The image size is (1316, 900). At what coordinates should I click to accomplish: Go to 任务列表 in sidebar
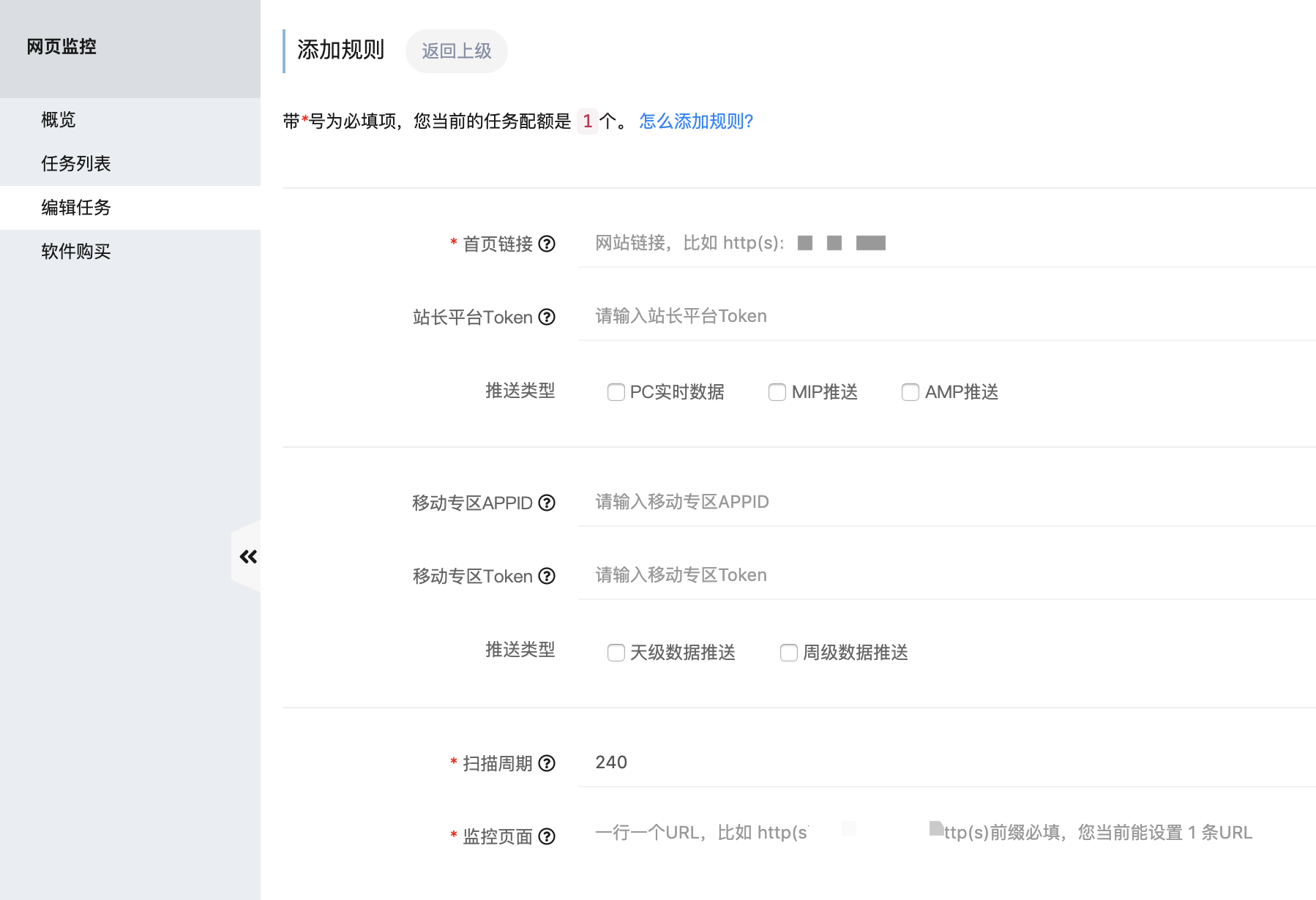pos(130,164)
